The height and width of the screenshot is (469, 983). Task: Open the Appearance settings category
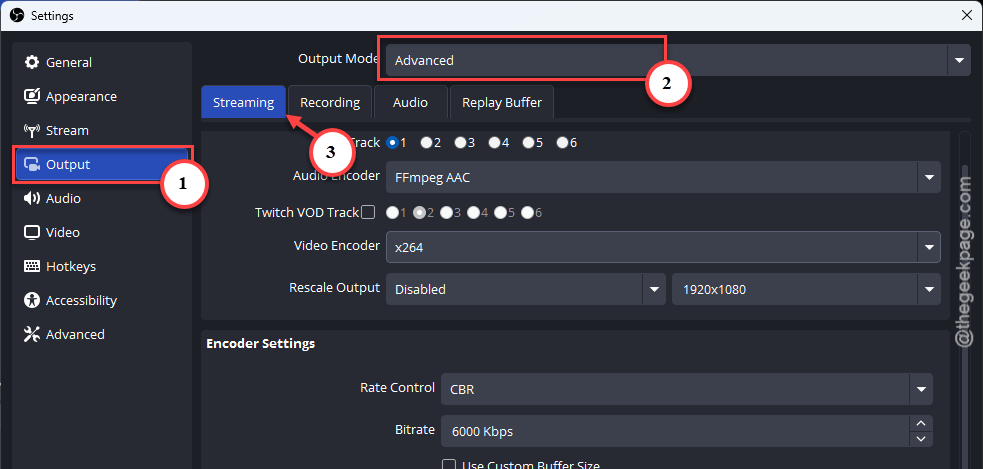coord(103,97)
